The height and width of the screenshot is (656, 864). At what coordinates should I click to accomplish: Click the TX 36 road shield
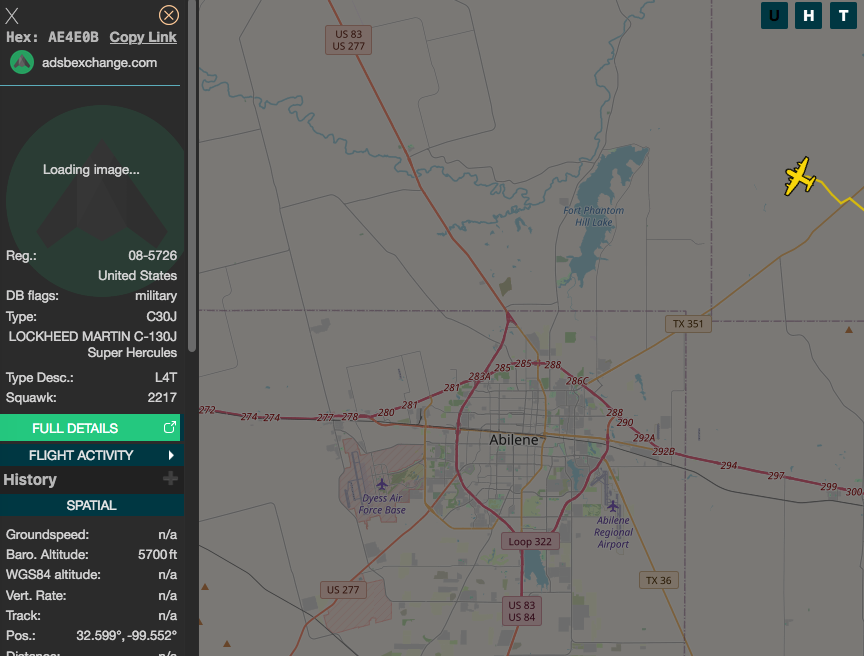658,581
